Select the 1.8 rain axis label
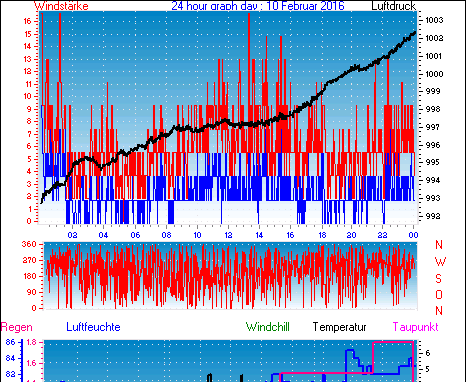Image resolution: width=470 pixels, height=382 pixels. [x=31, y=342]
